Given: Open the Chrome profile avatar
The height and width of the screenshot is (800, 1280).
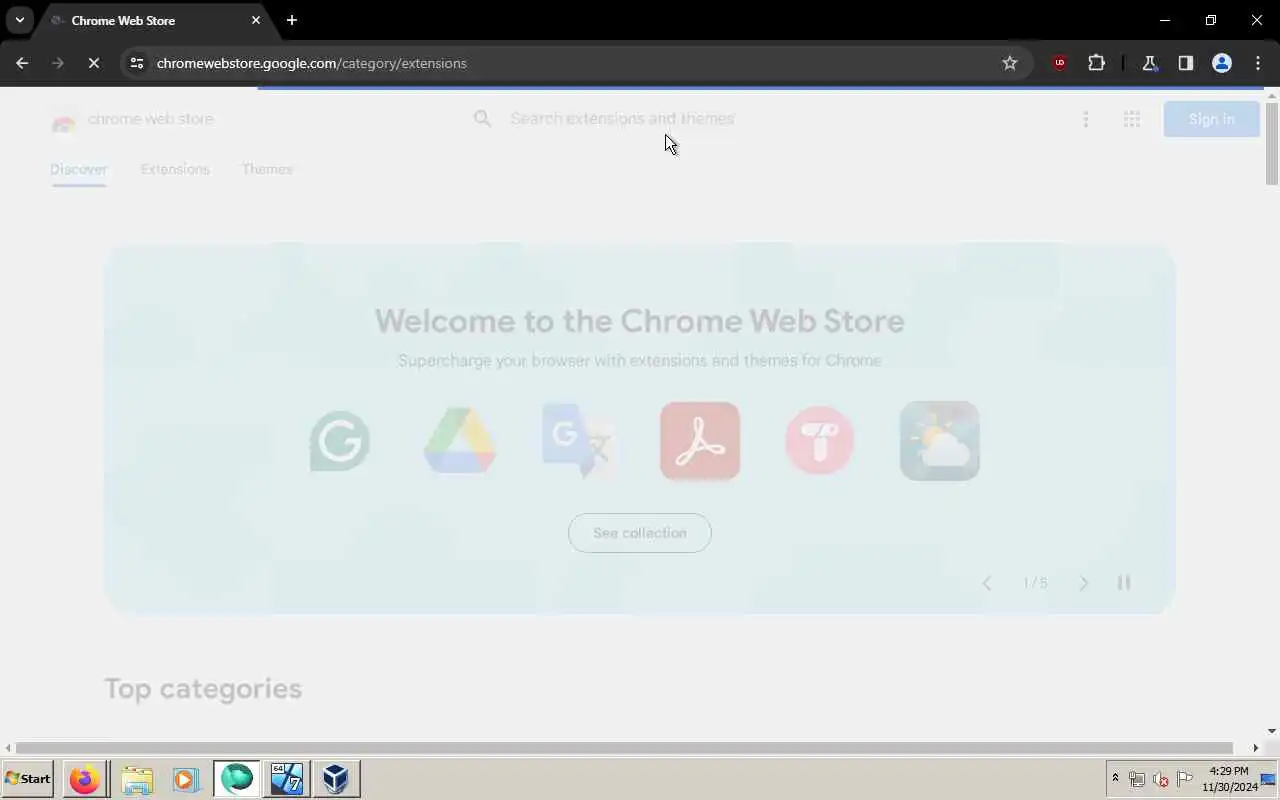Looking at the screenshot, I should click(x=1222, y=63).
